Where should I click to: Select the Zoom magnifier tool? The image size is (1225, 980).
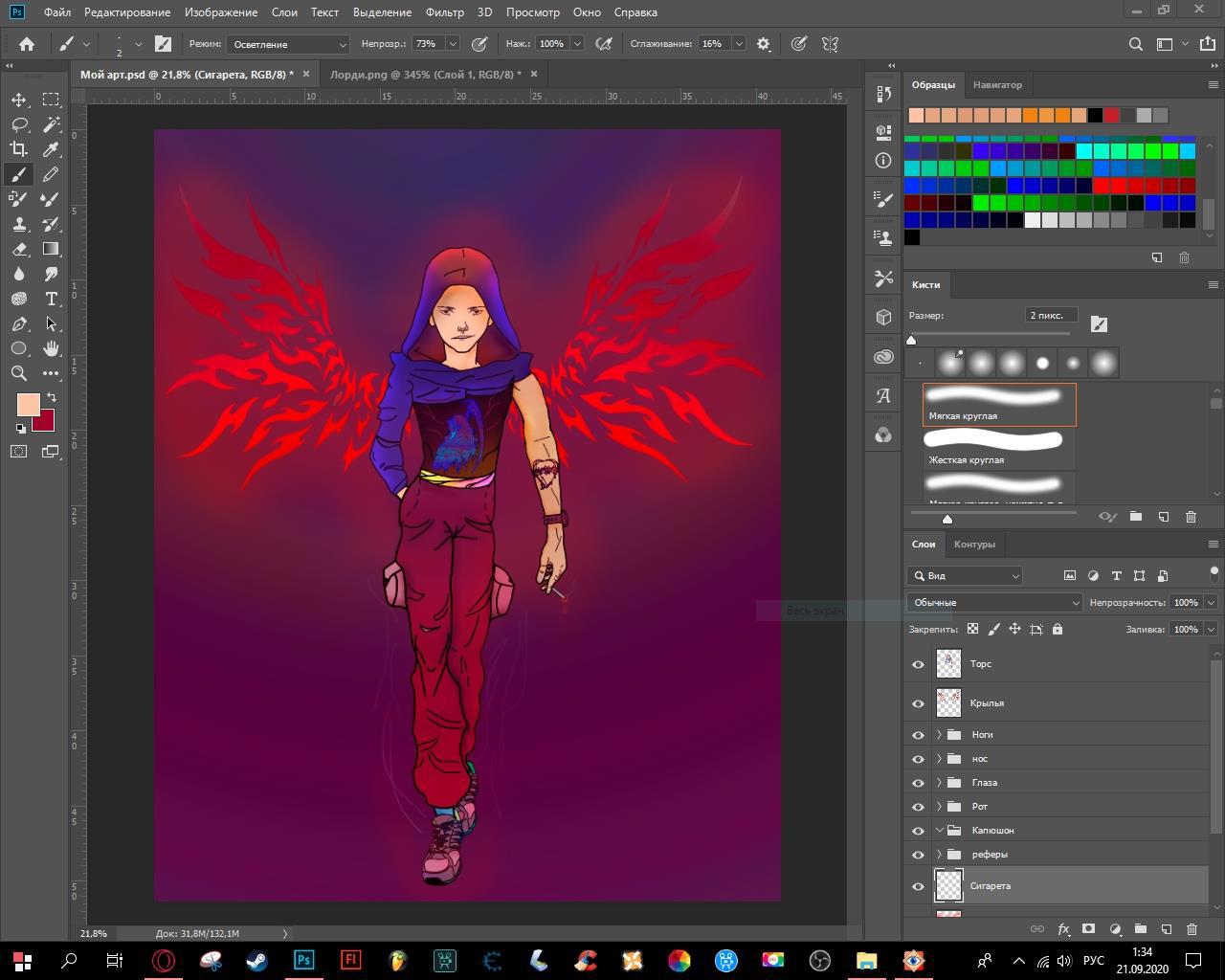tap(19, 373)
